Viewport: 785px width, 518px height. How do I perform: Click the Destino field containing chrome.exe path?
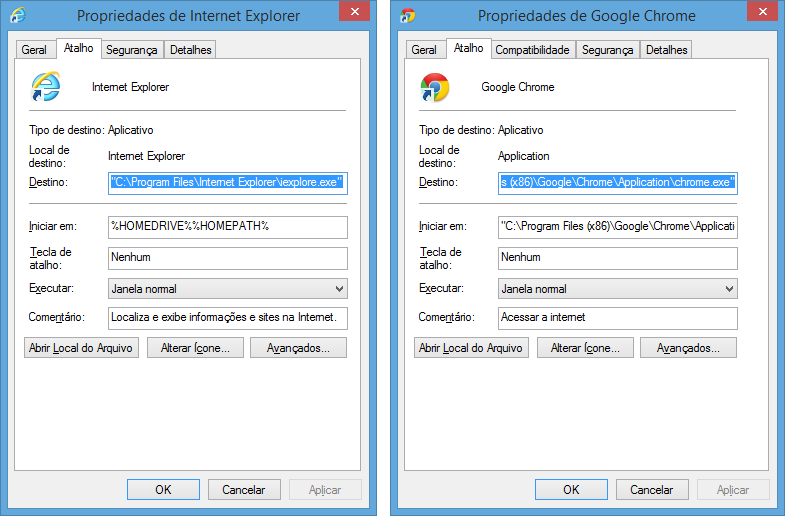618,183
